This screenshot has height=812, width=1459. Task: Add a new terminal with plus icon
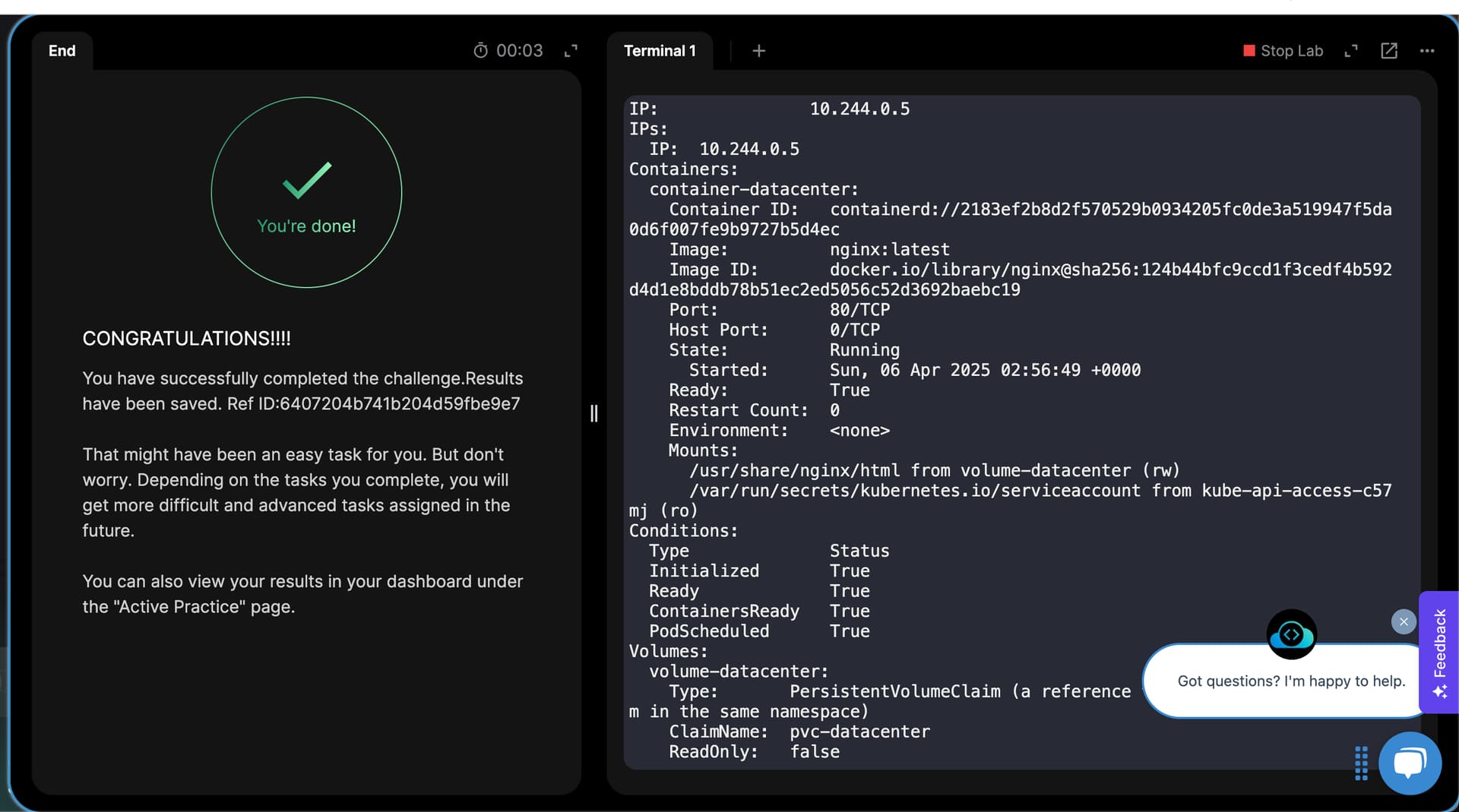pos(758,51)
